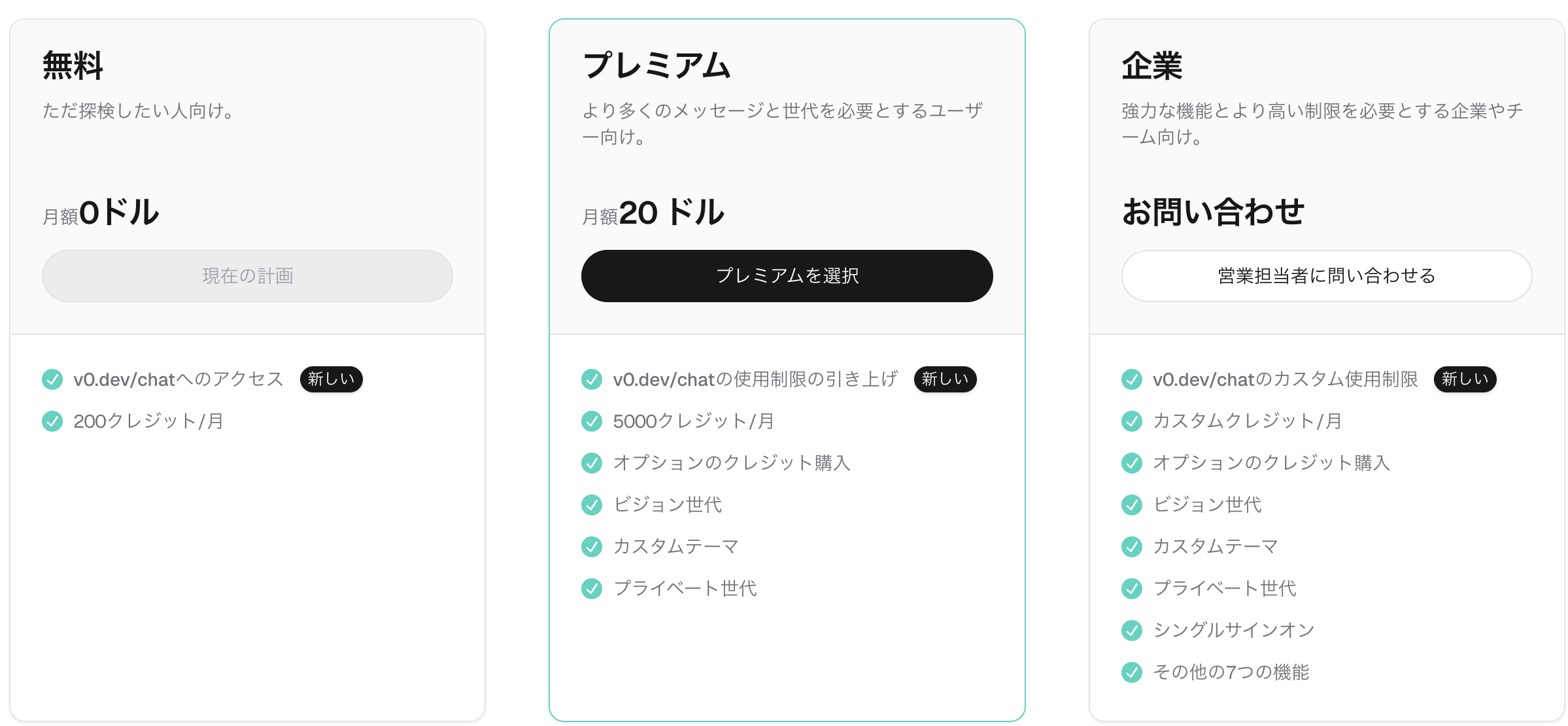Click check icon beside シングルサインオン
1568x726 pixels.
pos(1132,631)
